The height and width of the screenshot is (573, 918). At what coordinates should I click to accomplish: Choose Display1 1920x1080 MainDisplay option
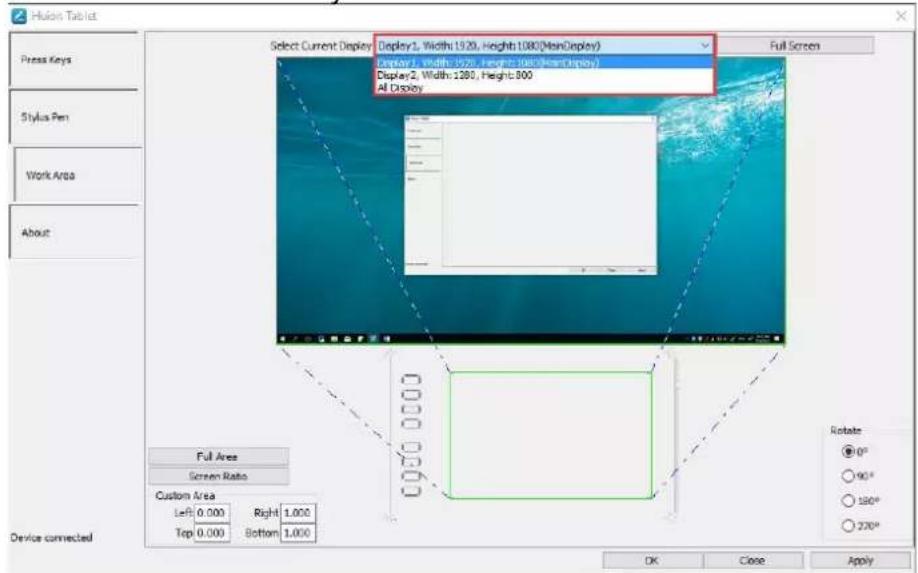click(544, 63)
